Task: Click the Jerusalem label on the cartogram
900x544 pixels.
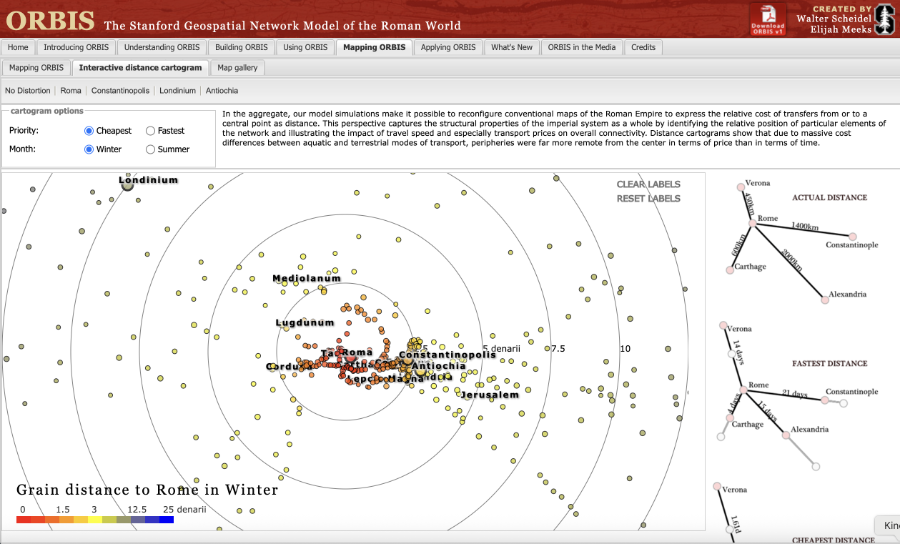Action: click(489, 395)
